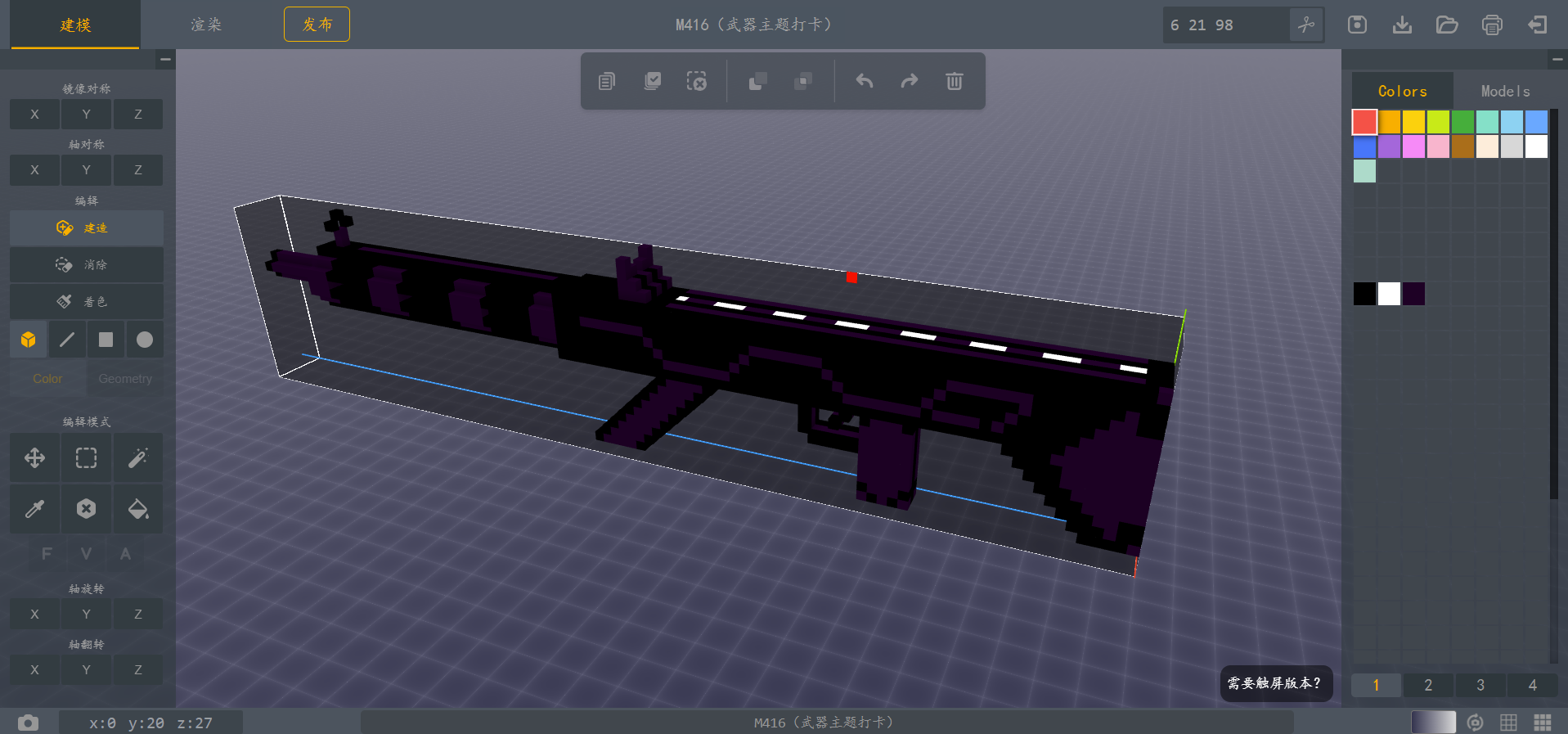Viewport: 1568px width, 734px height.
Task: Click the target icon in the status bar
Action: click(1476, 723)
